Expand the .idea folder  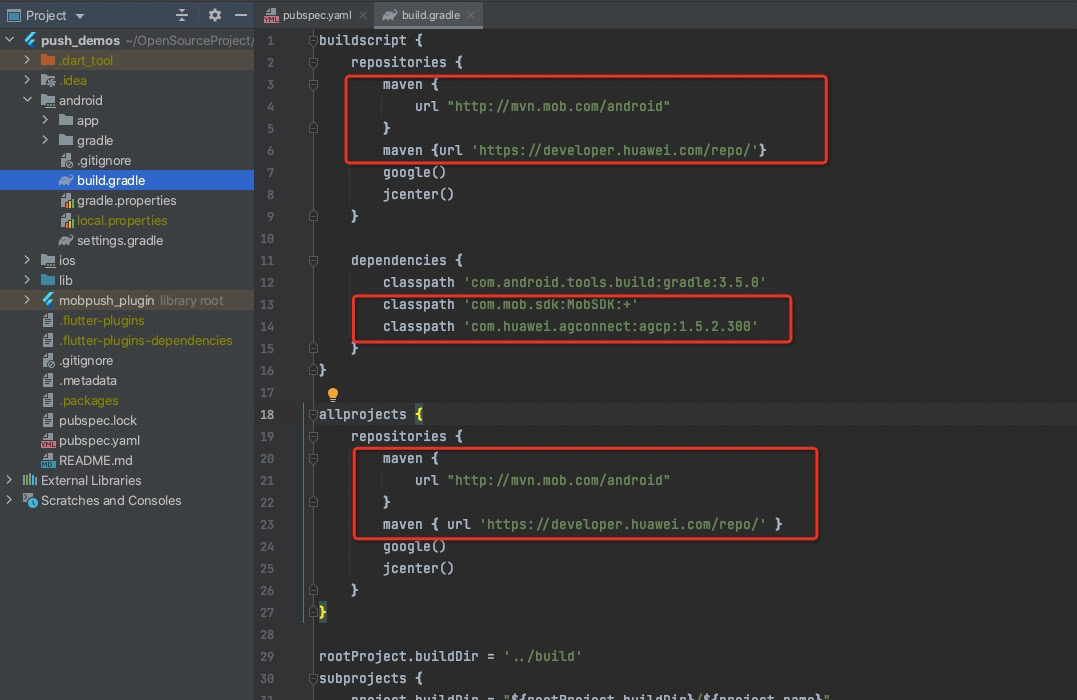[x=27, y=80]
